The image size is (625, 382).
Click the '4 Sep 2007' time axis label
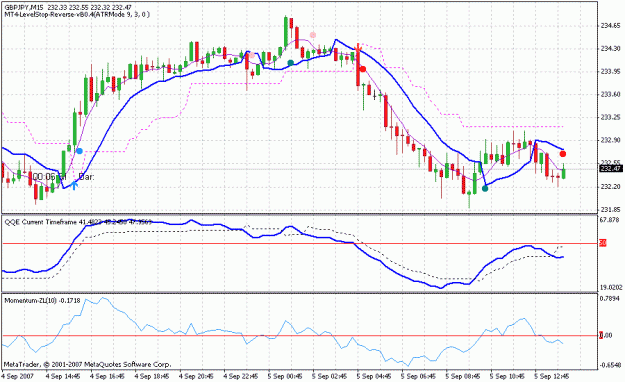point(18,376)
